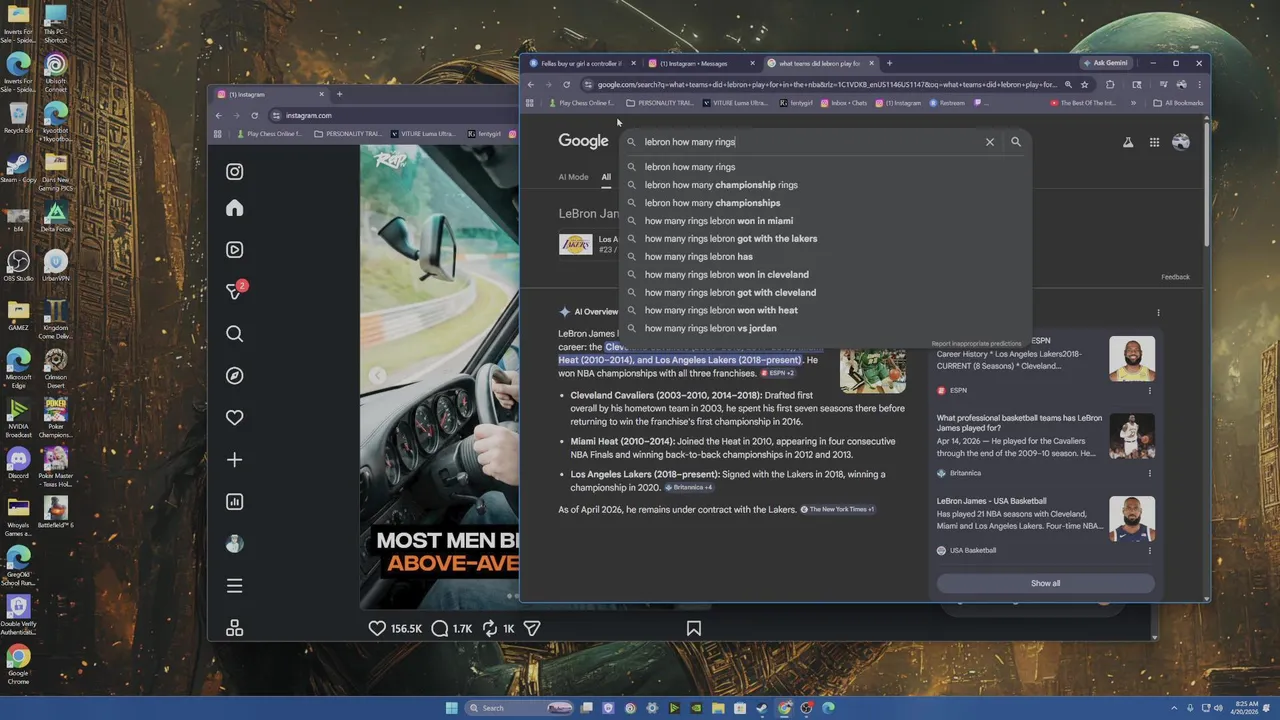Save the reel with bookmark icon
Image resolution: width=1280 pixels, height=720 pixels.
point(693,628)
